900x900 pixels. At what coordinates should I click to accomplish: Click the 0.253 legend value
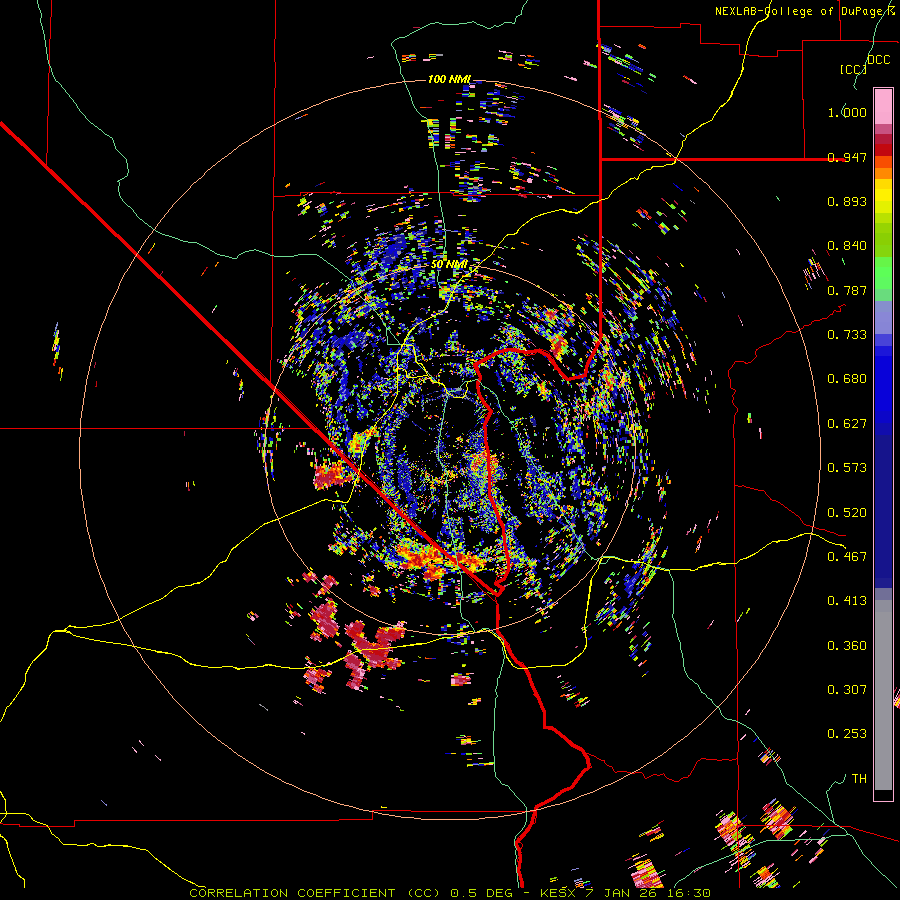click(x=847, y=734)
